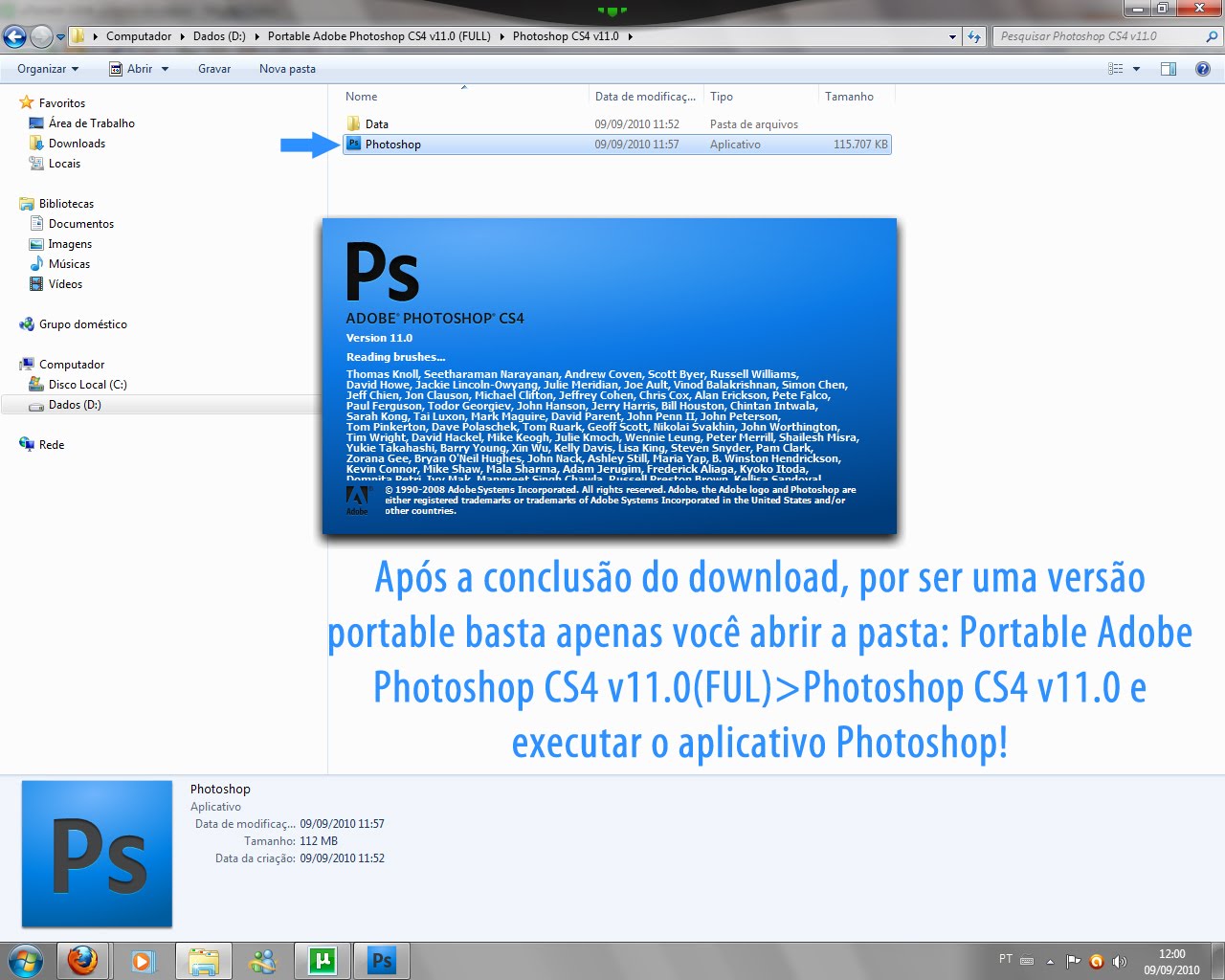Viewport: 1225px width, 980px height.
Task: Click the volume speaker icon
Action: click(1120, 961)
